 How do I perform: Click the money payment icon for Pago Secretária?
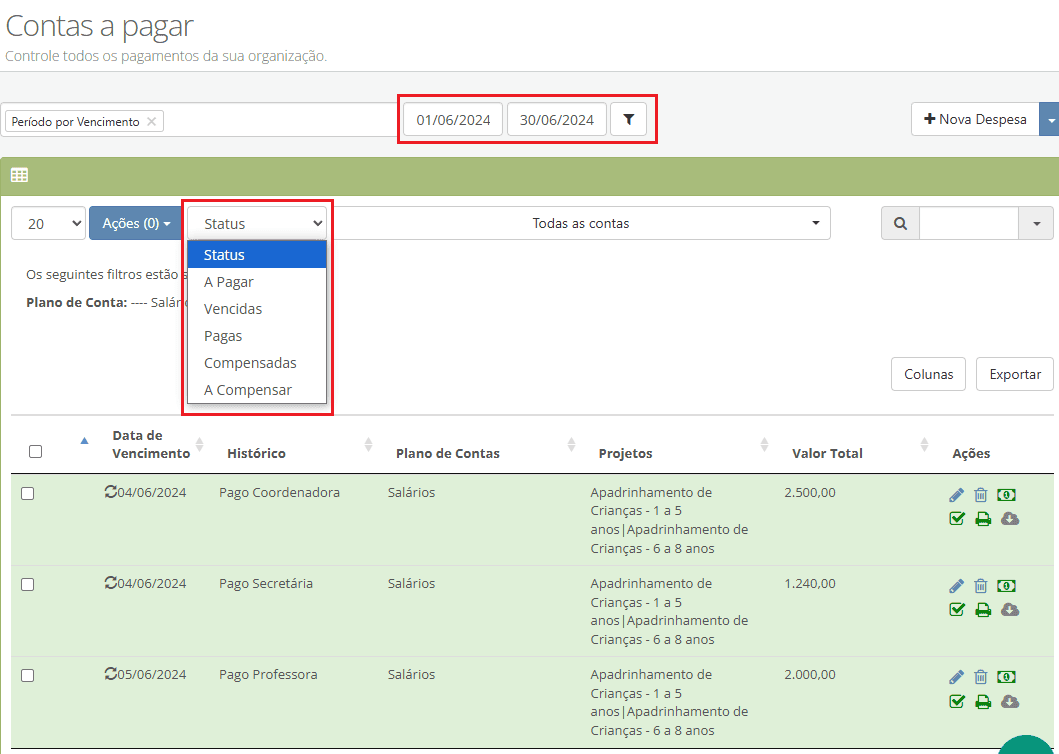click(x=1006, y=586)
